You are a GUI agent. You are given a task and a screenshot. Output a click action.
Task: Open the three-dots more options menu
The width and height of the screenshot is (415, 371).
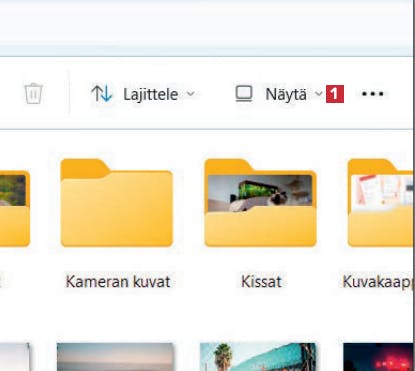373,94
